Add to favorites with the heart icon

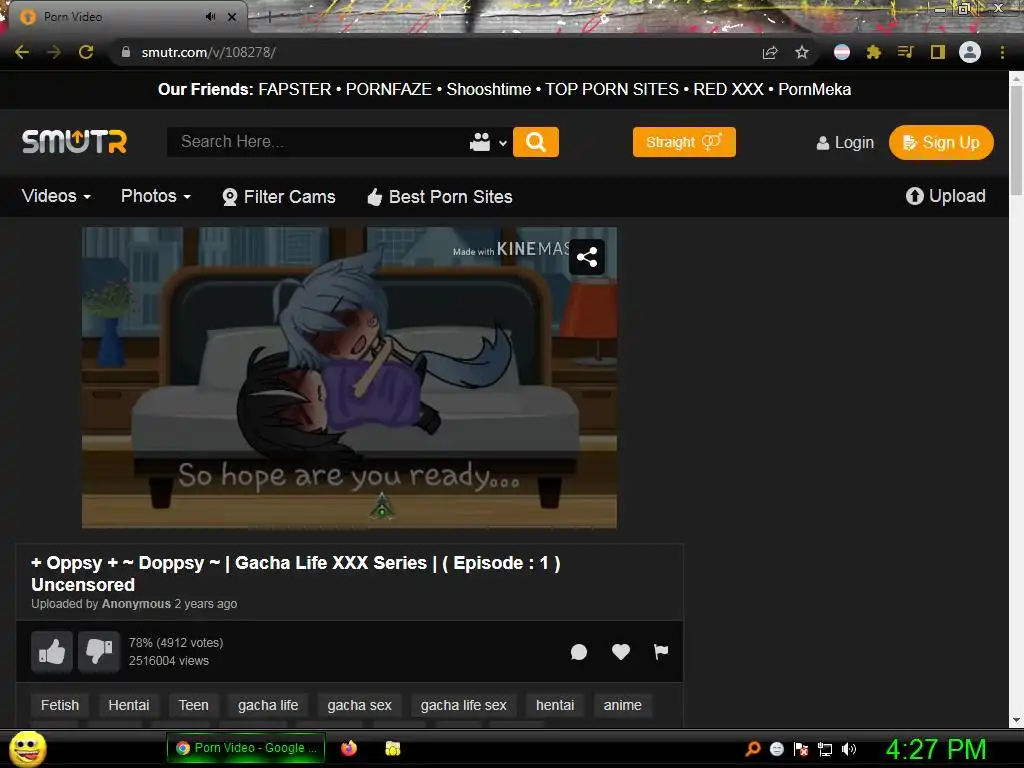[620, 651]
